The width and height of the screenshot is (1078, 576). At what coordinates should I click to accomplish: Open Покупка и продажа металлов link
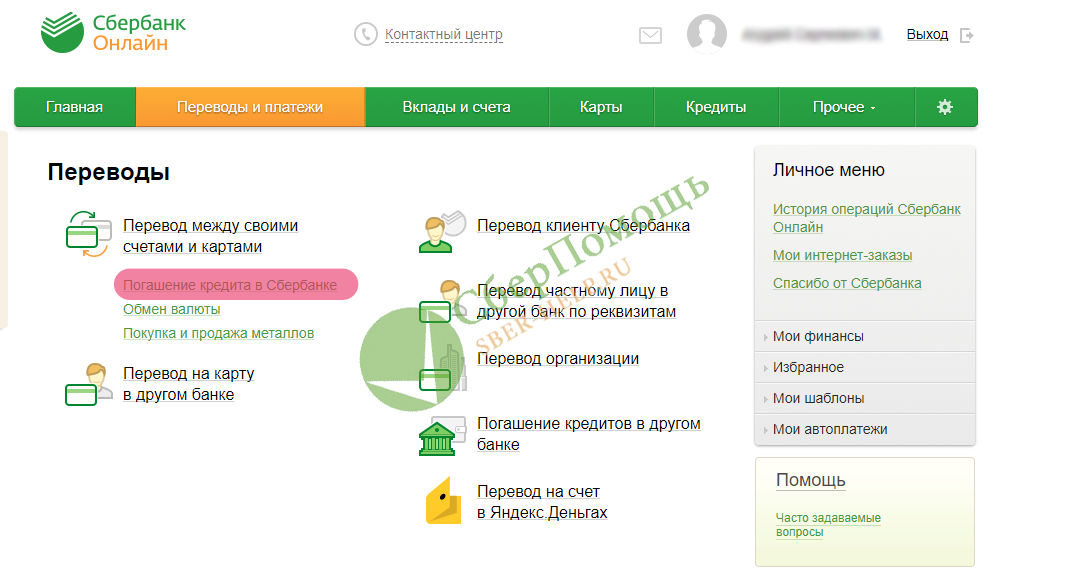219,333
